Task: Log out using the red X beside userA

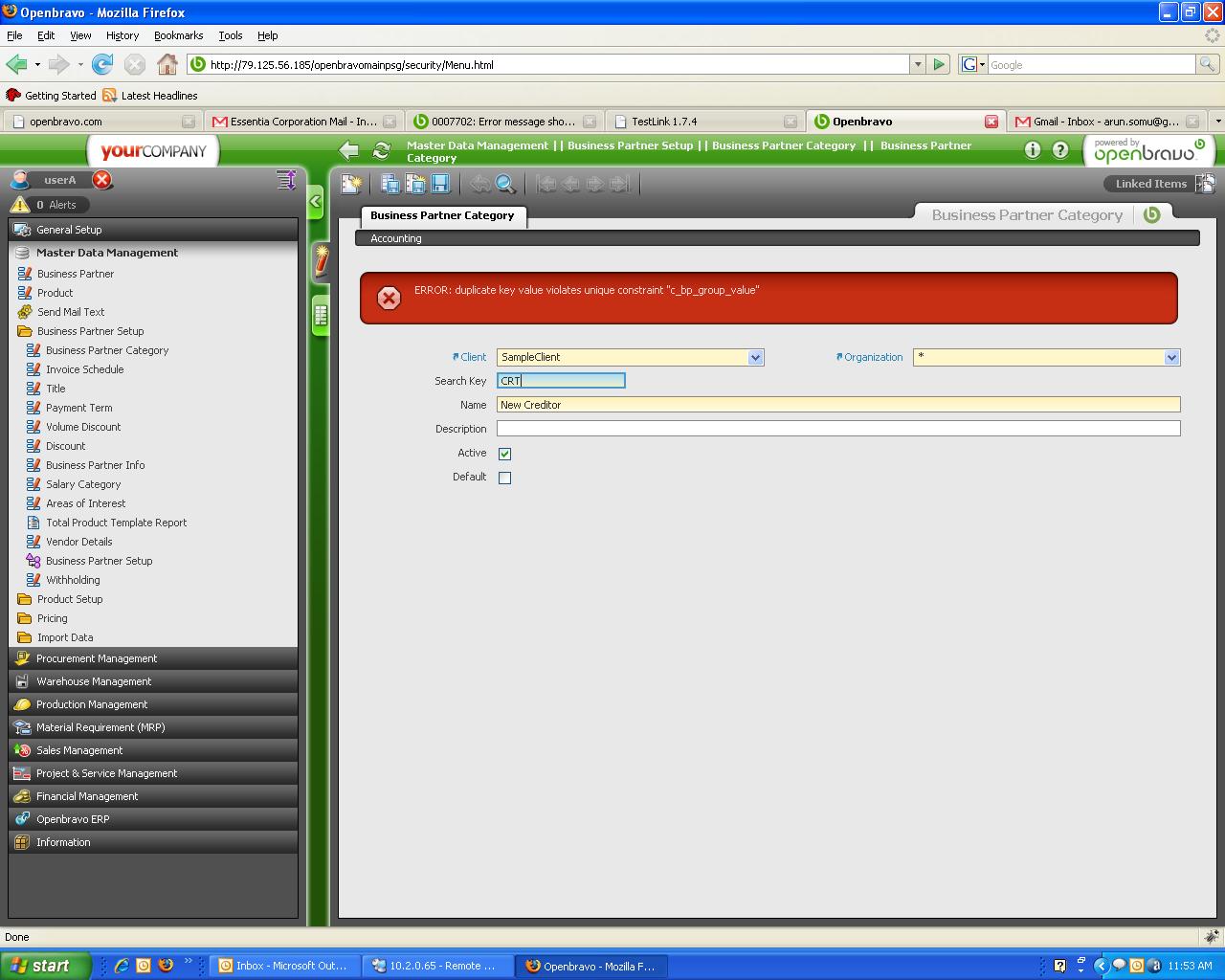Action: click(102, 180)
